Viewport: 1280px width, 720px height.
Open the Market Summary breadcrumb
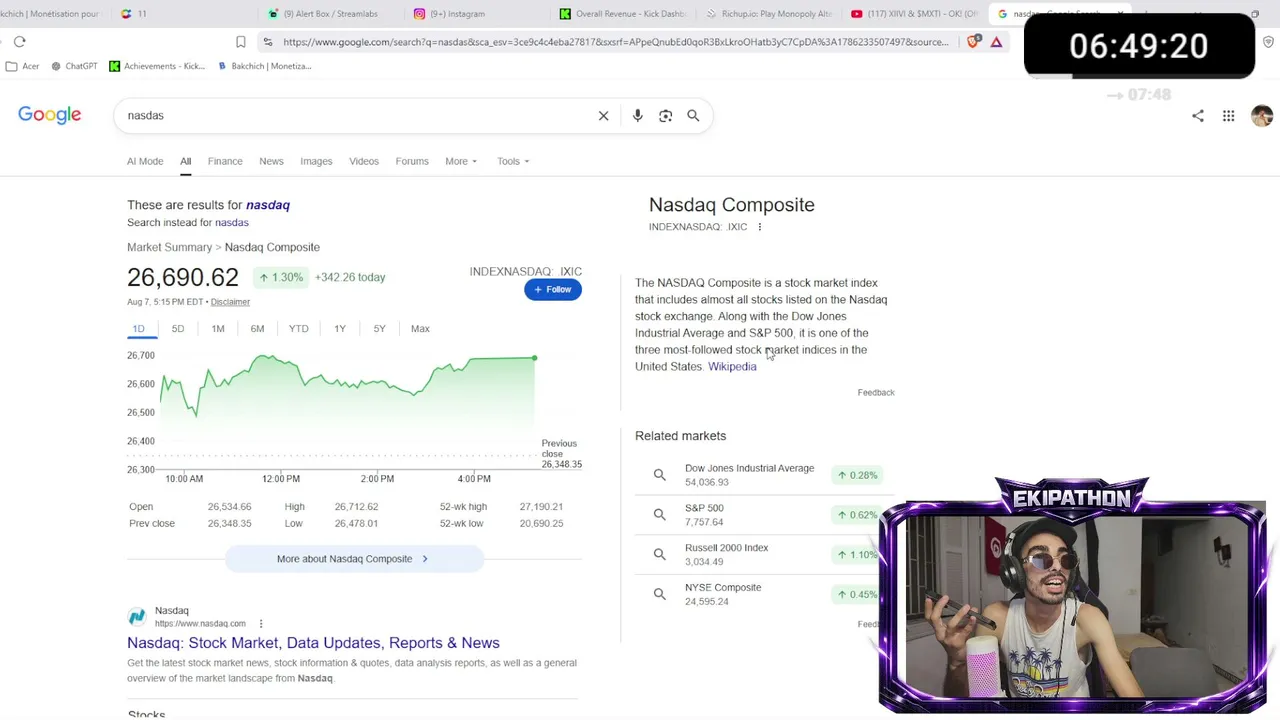[169, 247]
